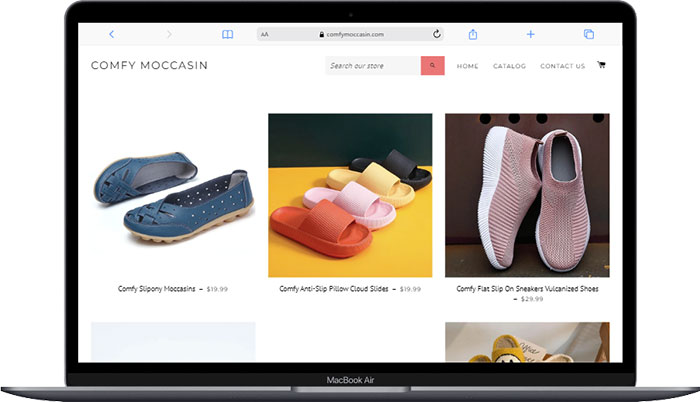Go to the HOME menu item

pos(467,66)
